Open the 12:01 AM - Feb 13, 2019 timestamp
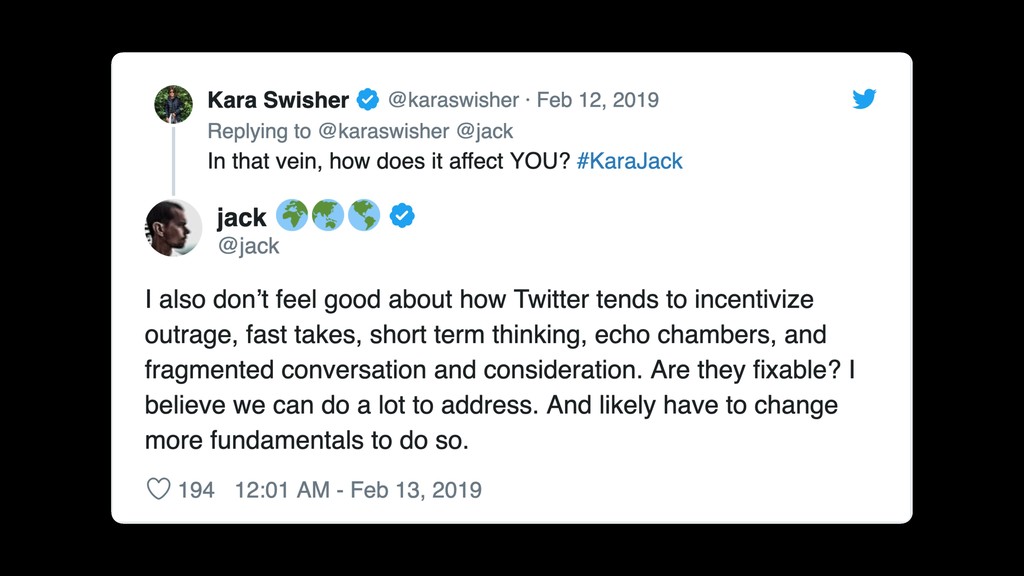The image size is (1024, 576). [358, 490]
